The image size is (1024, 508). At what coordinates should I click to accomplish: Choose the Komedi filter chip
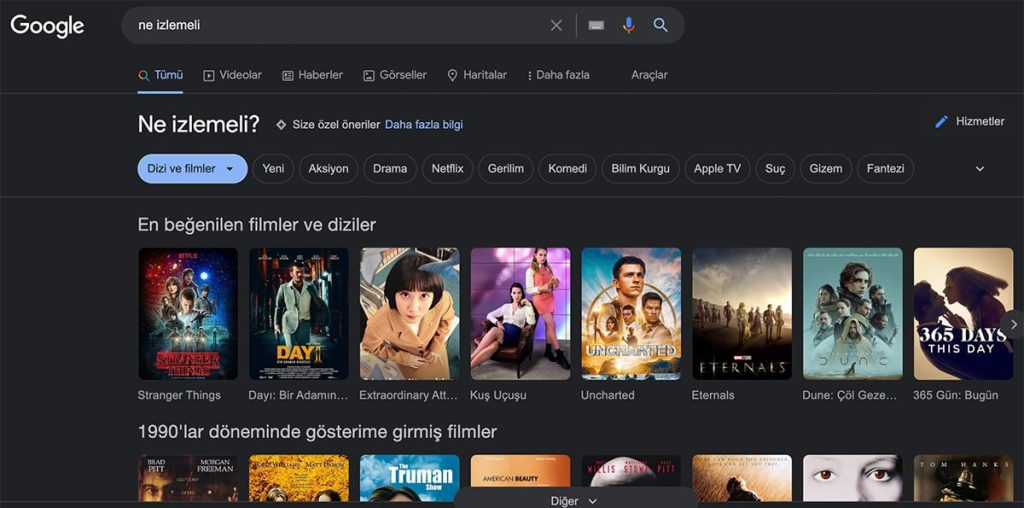pyautogui.click(x=568, y=168)
